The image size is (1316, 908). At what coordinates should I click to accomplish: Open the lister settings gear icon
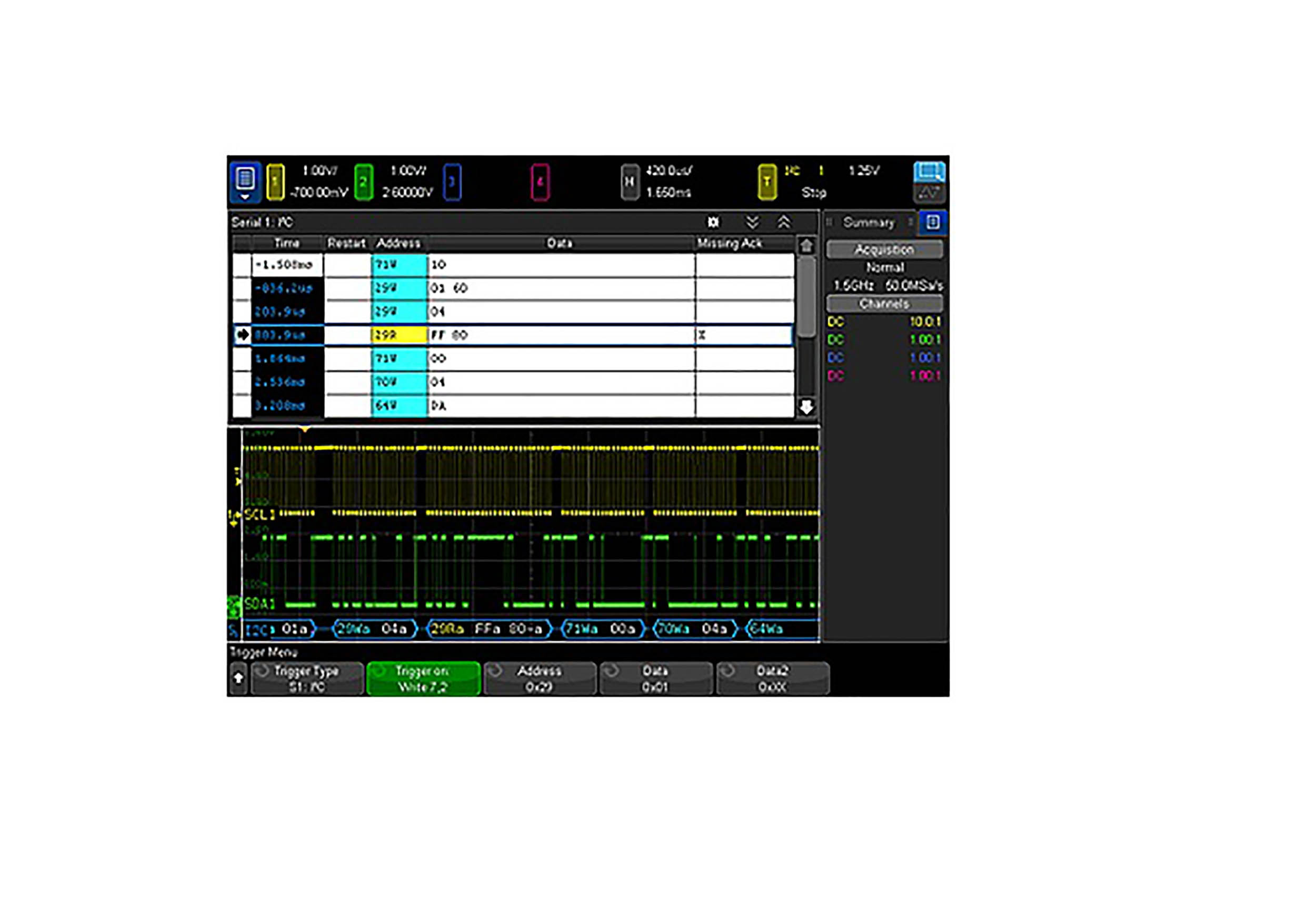coord(713,222)
